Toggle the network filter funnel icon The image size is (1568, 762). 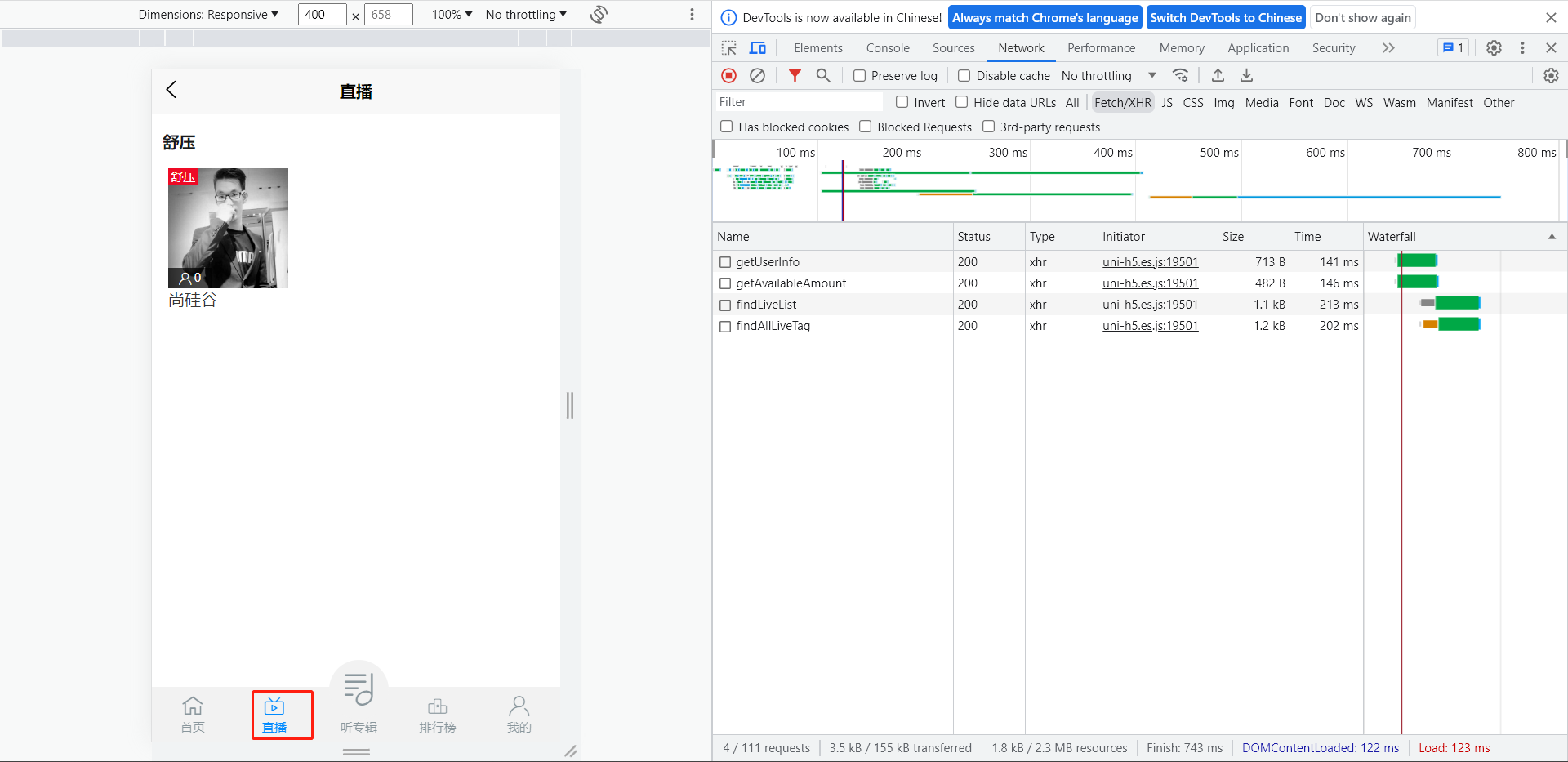point(795,75)
